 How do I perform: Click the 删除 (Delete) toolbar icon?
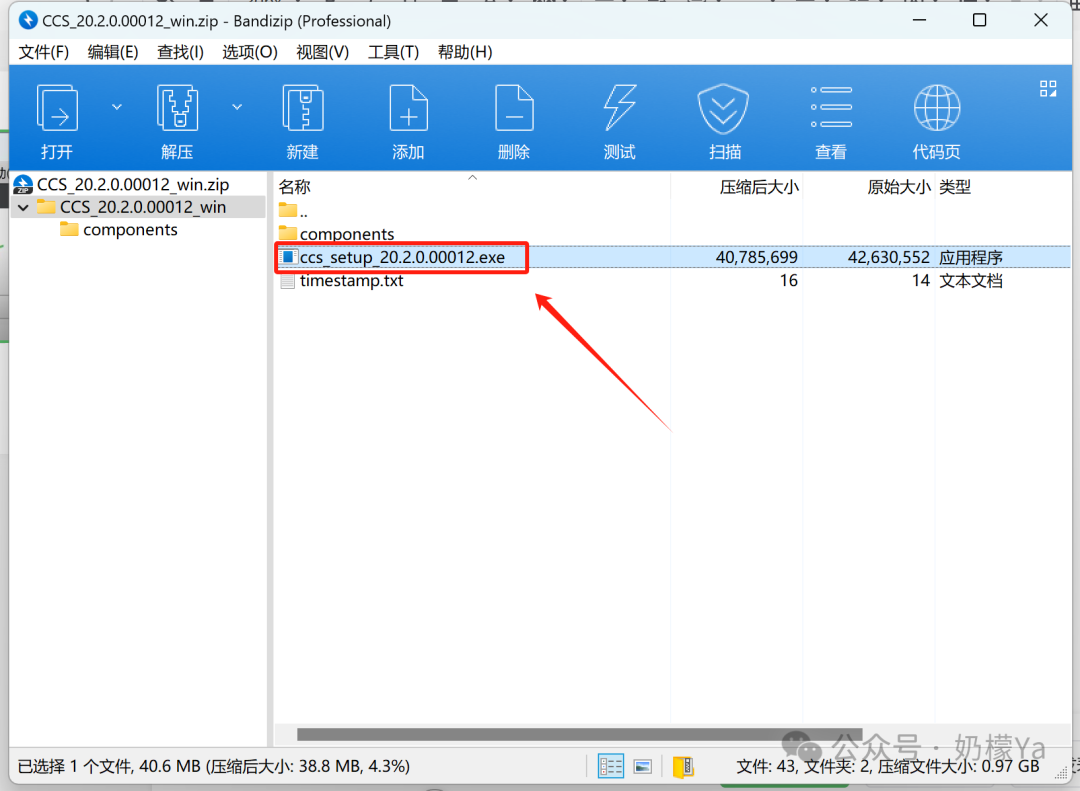[514, 107]
